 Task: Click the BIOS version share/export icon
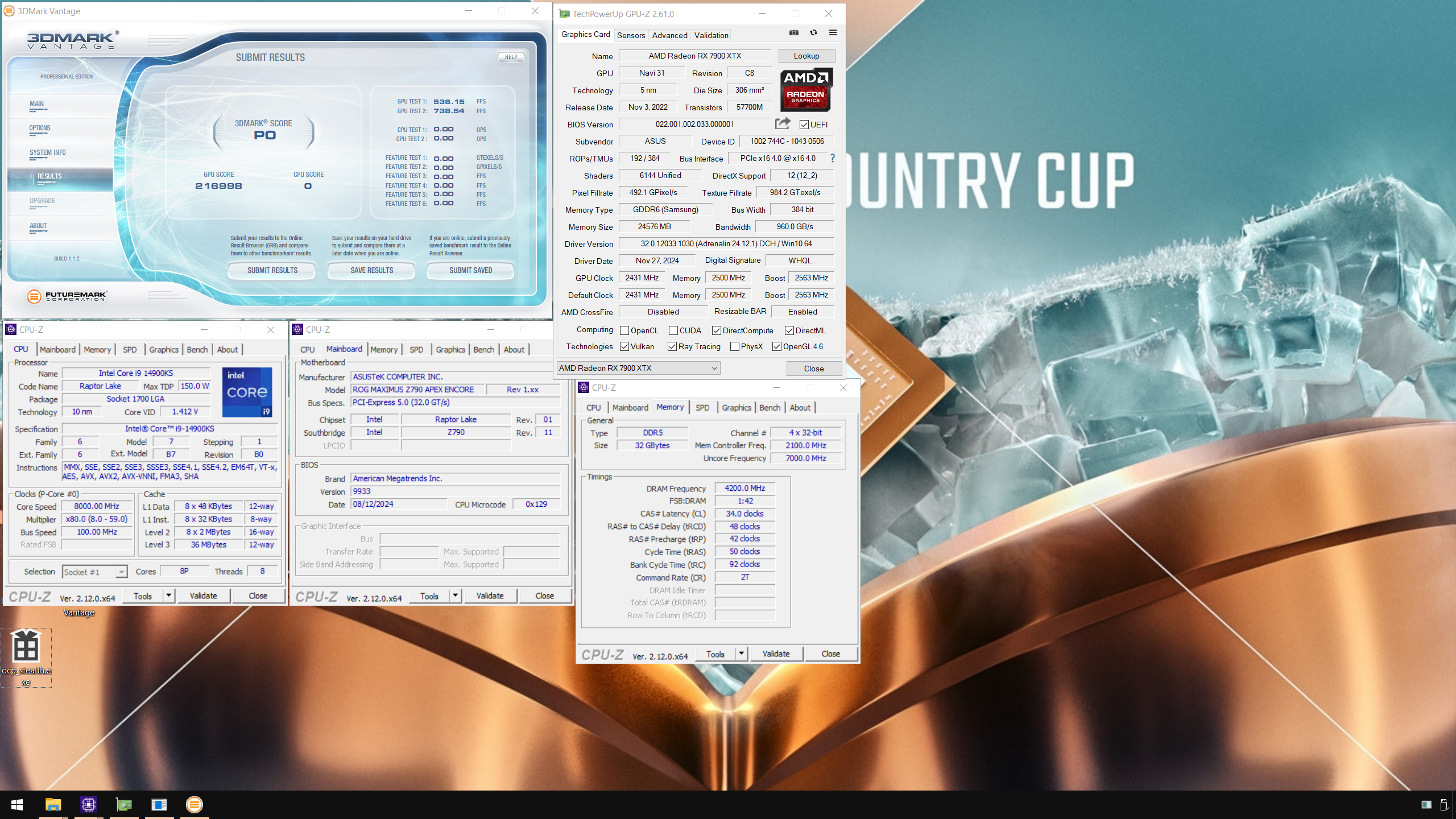pyautogui.click(x=783, y=123)
